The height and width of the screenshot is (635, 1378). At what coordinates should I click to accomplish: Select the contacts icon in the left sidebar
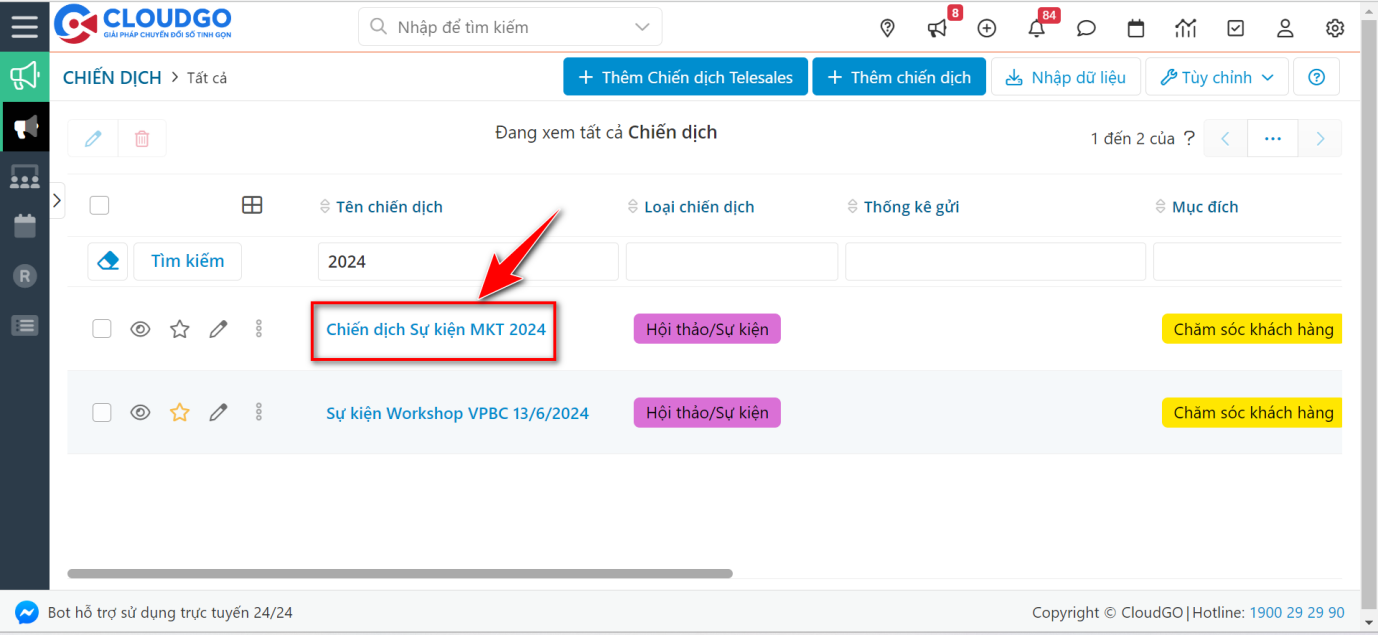pos(24,177)
